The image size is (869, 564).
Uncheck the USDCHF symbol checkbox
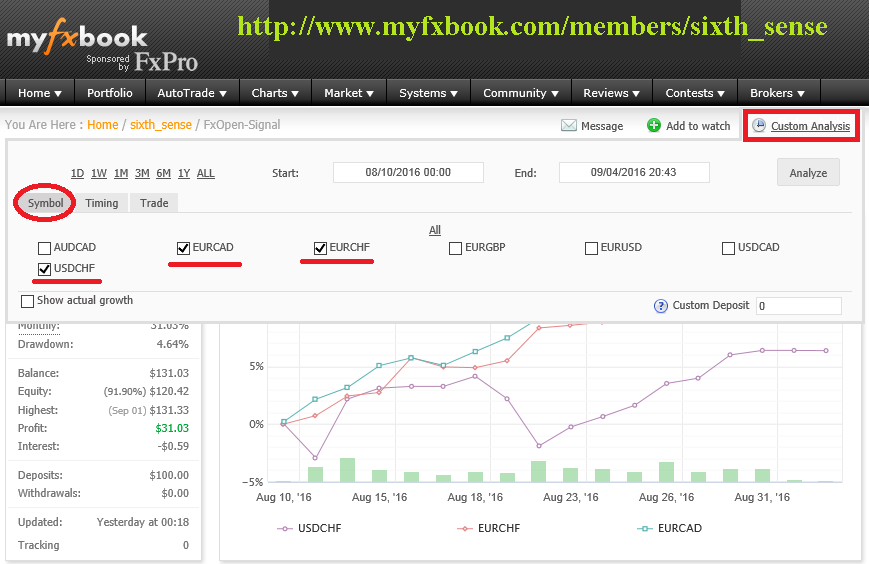pyautogui.click(x=44, y=269)
